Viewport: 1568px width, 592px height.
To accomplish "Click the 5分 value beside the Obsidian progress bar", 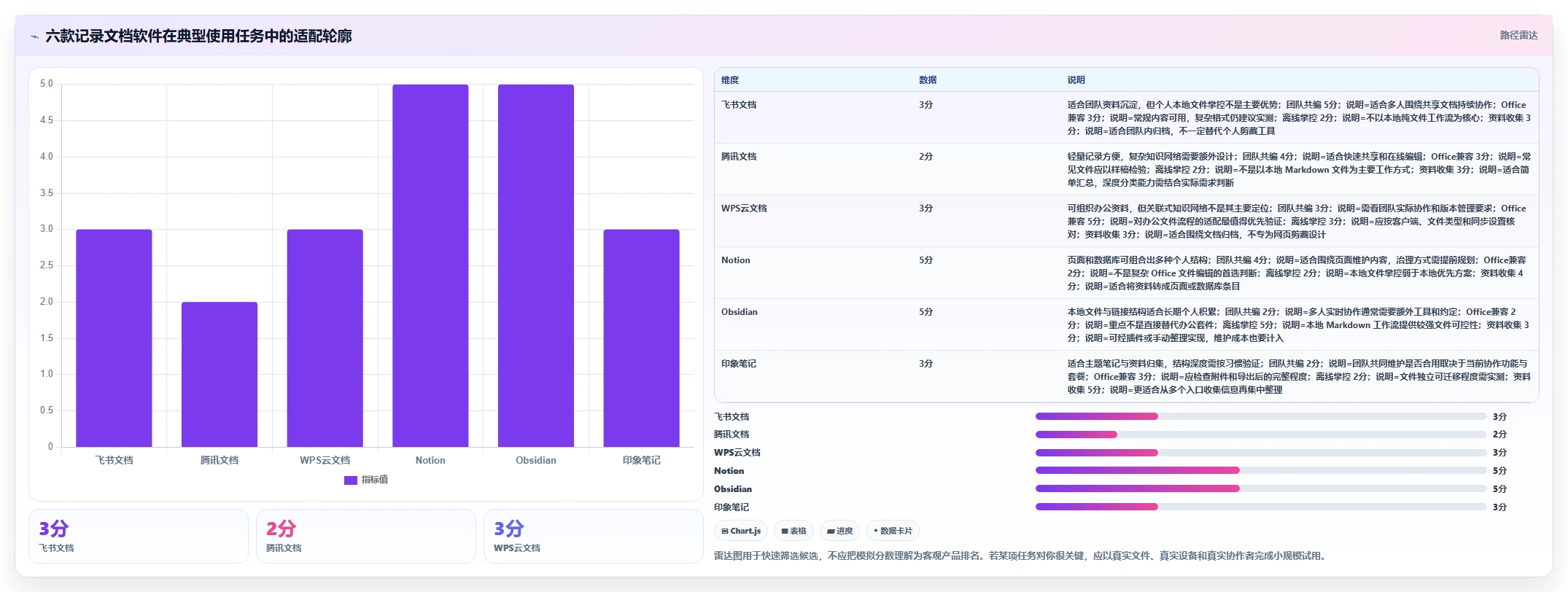I will [1499, 489].
